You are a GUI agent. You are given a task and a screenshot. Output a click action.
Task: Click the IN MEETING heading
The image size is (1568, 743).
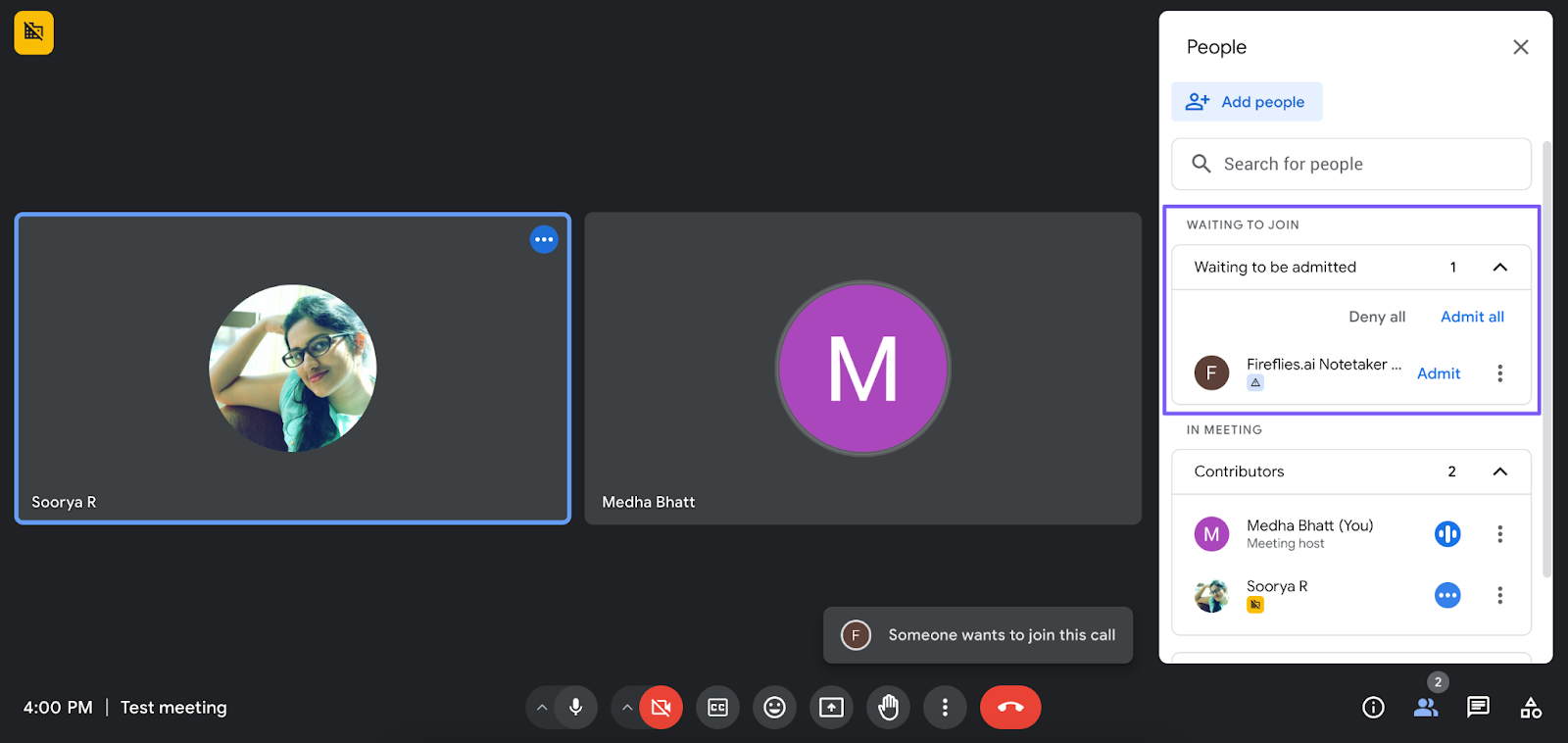coord(1224,429)
